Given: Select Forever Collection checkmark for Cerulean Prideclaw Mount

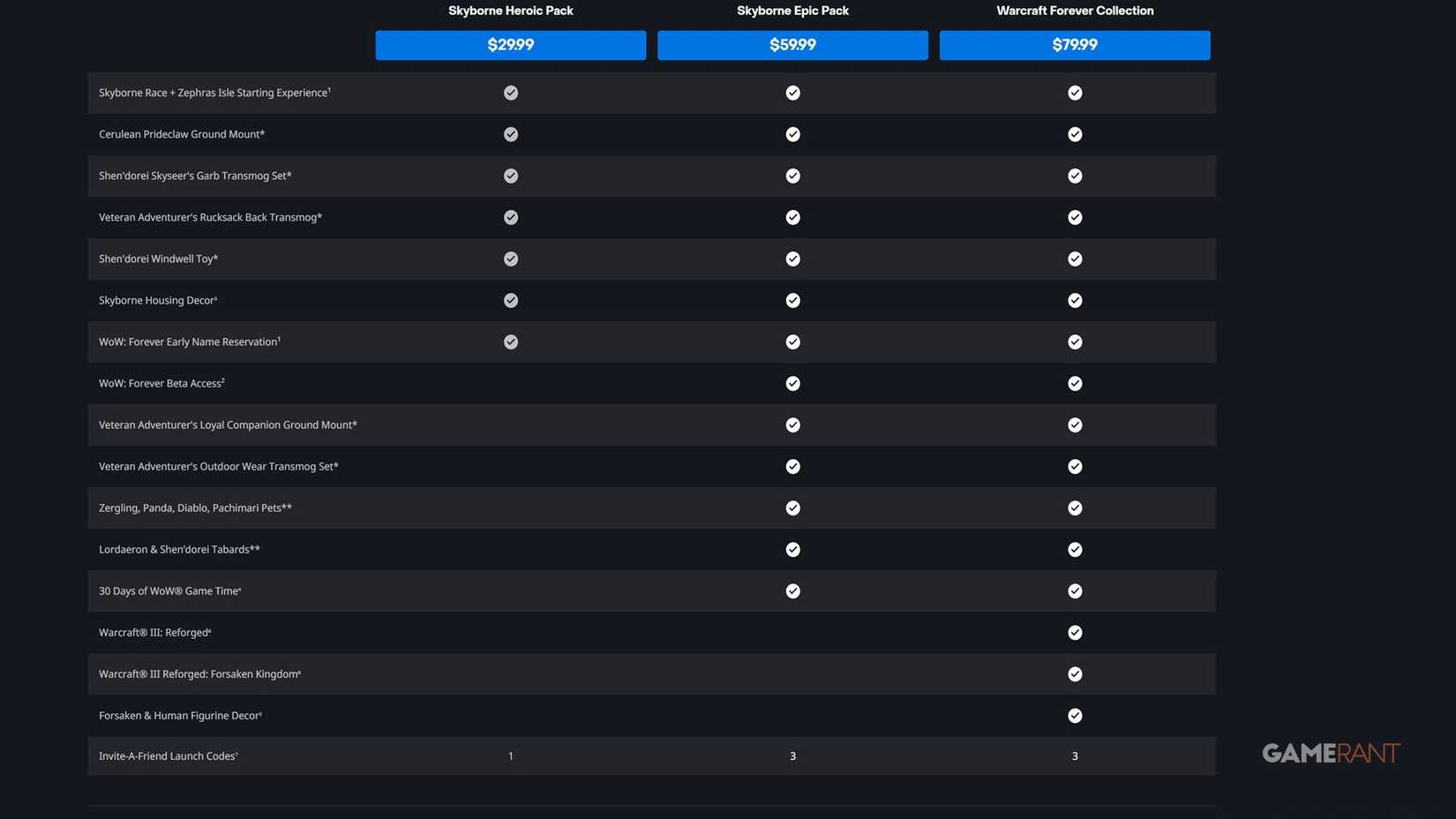Looking at the screenshot, I should 1075,134.
